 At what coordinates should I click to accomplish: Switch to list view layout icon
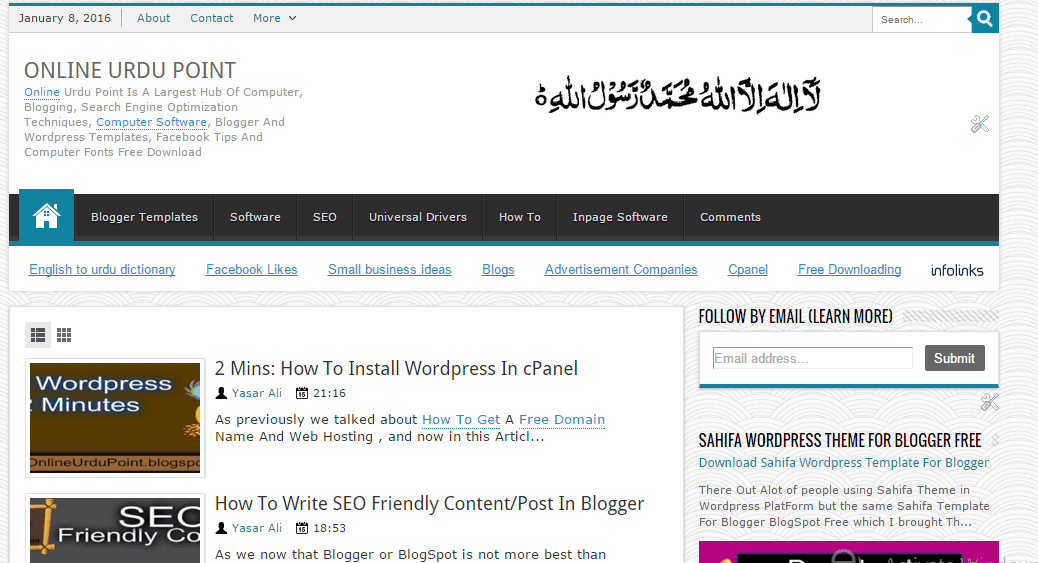pos(38,335)
